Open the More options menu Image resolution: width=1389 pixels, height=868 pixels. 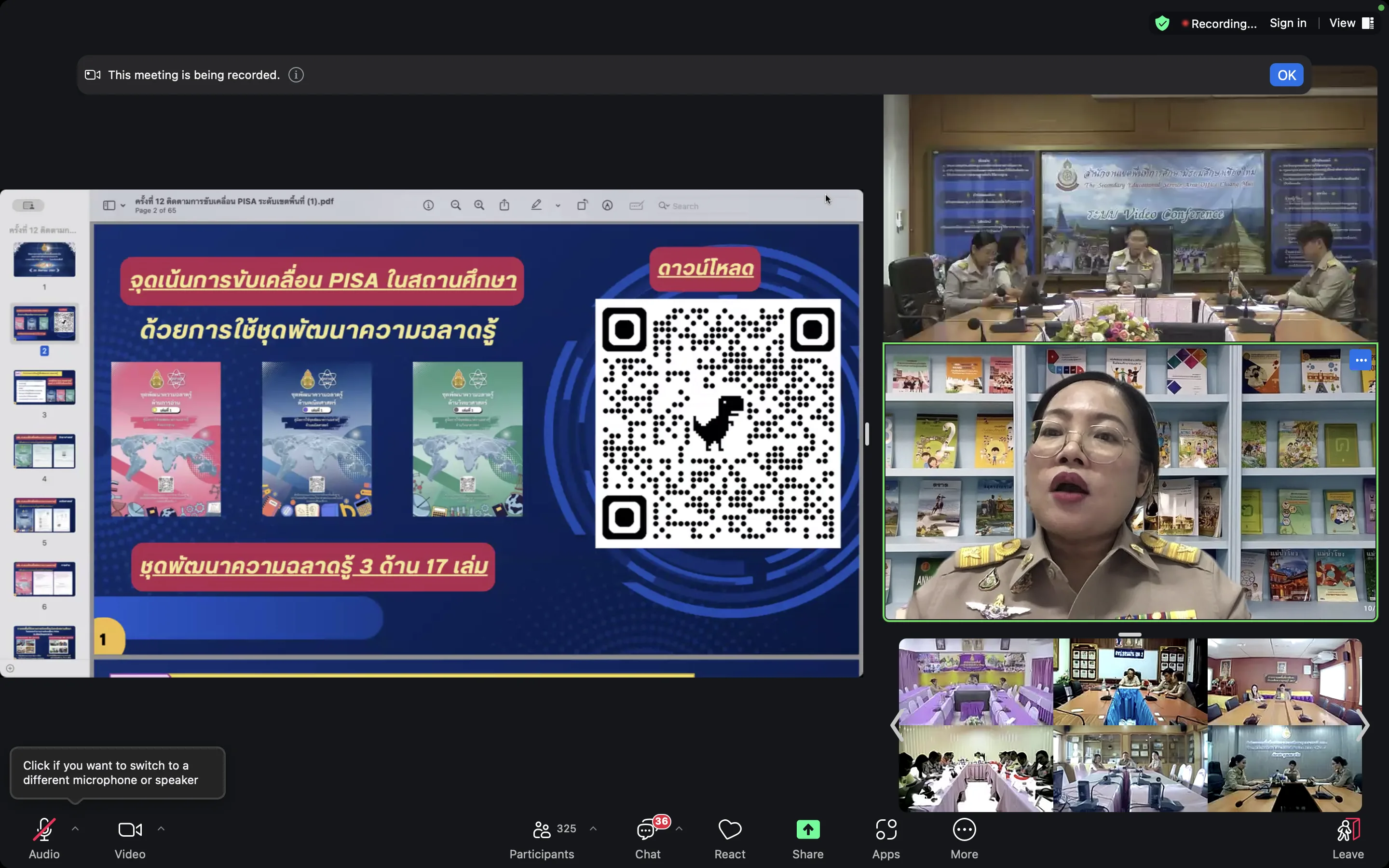pyautogui.click(x=964, y=838)
